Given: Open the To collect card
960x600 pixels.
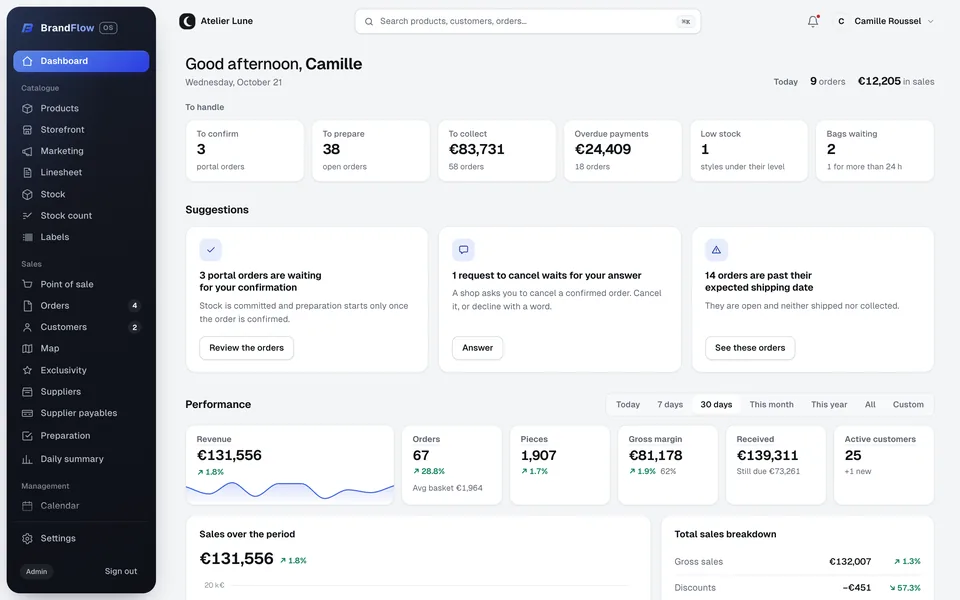Looking at the screenshot, I should pos(497,151).
